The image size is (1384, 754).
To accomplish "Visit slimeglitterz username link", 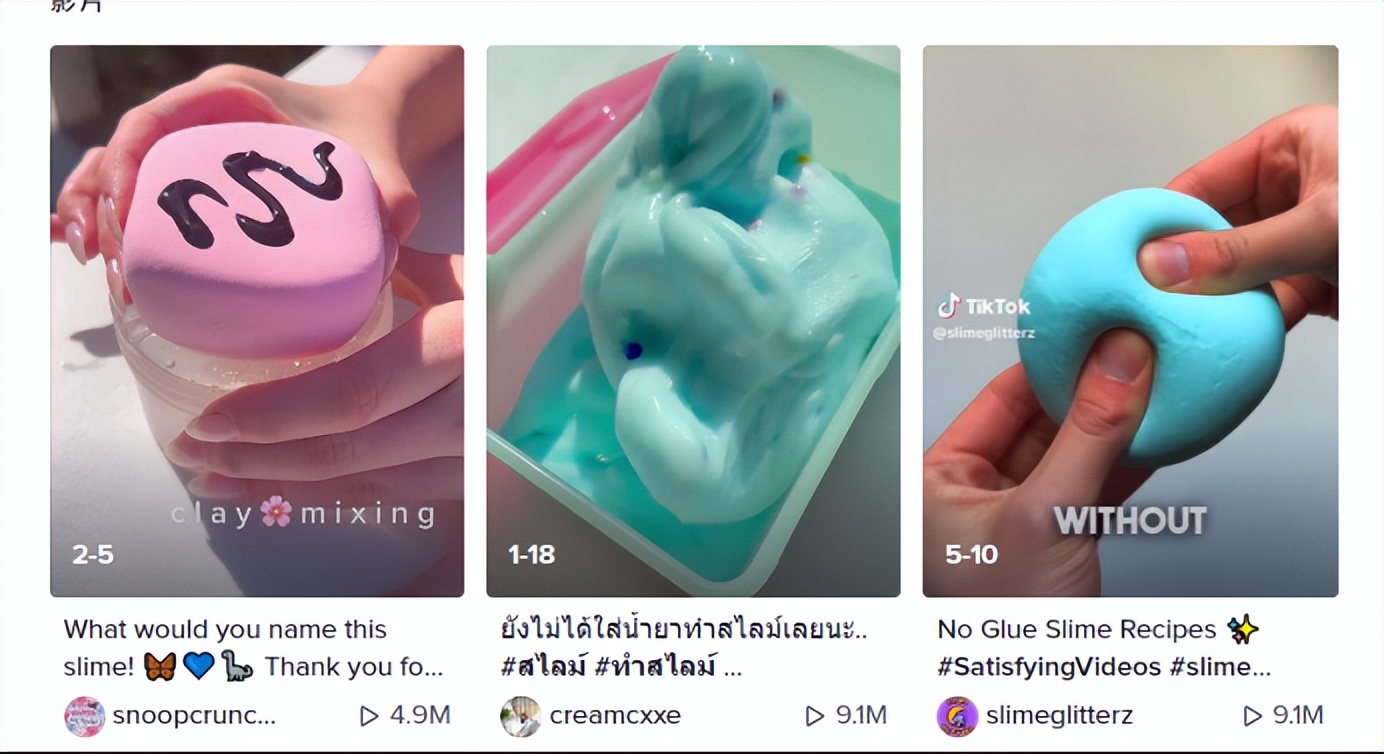I will tap(1059, 716).
